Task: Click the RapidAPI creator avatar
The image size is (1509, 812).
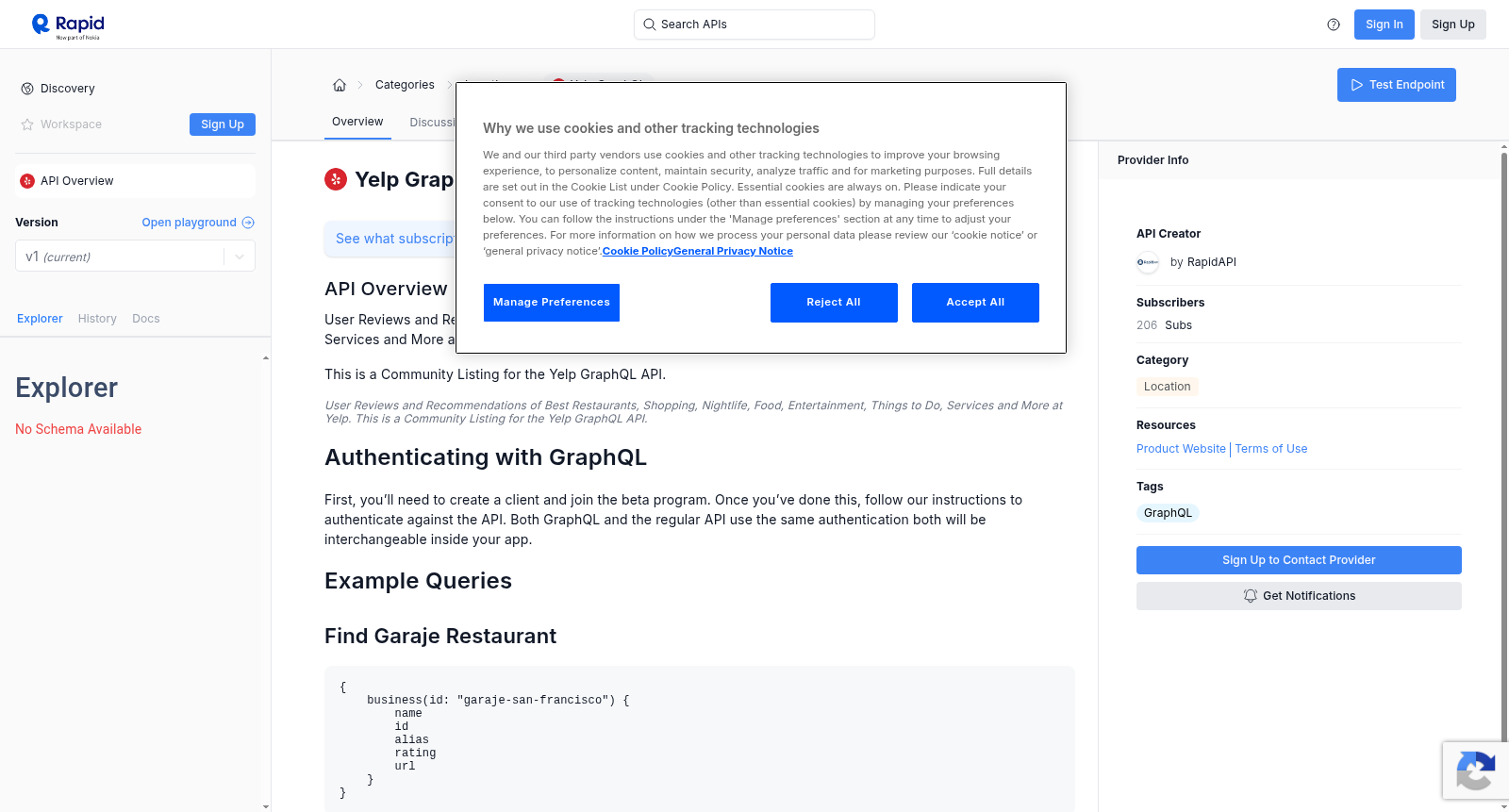Action: click(x=1148, y=262)
